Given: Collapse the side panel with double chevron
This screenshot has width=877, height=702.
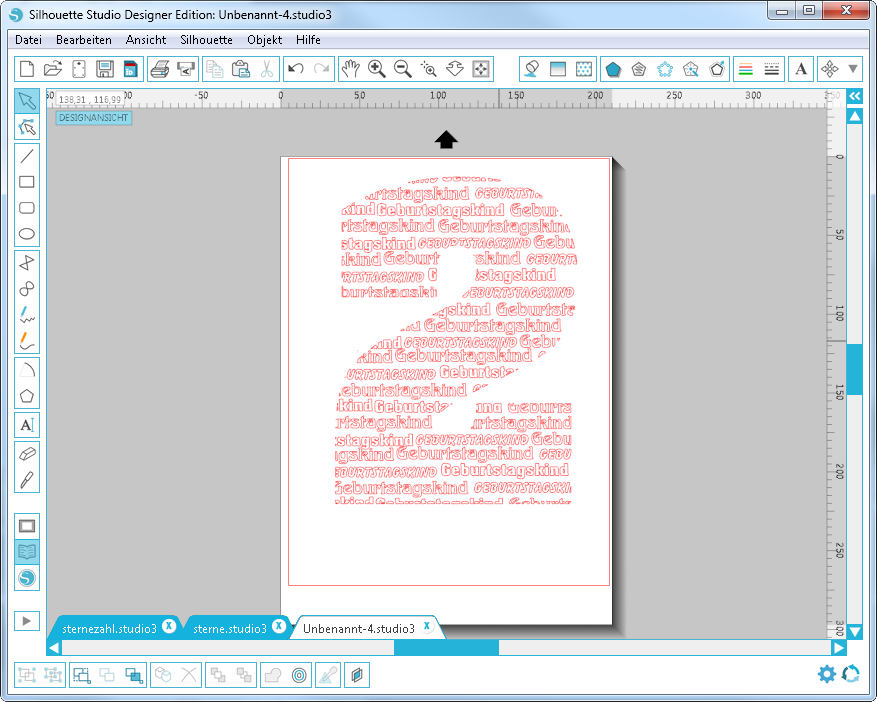Looking at the screenshot, I should (854, 96).
